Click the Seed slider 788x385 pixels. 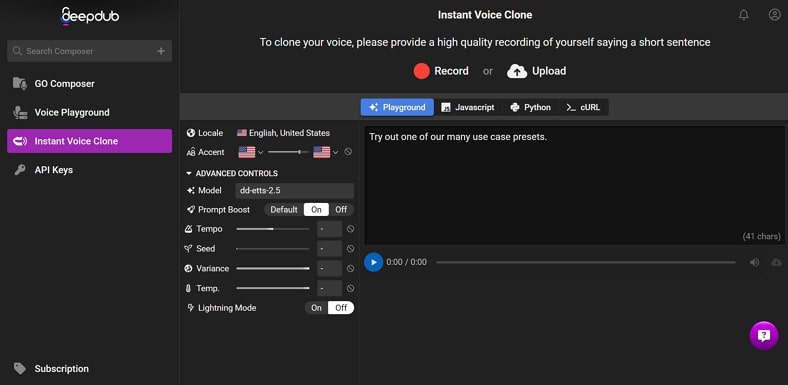[273, 248]
